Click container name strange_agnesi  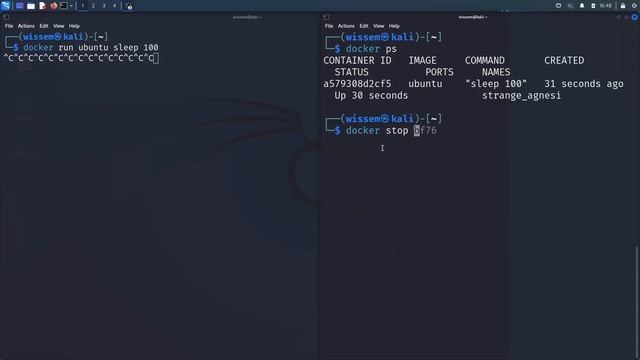(521, 96)
